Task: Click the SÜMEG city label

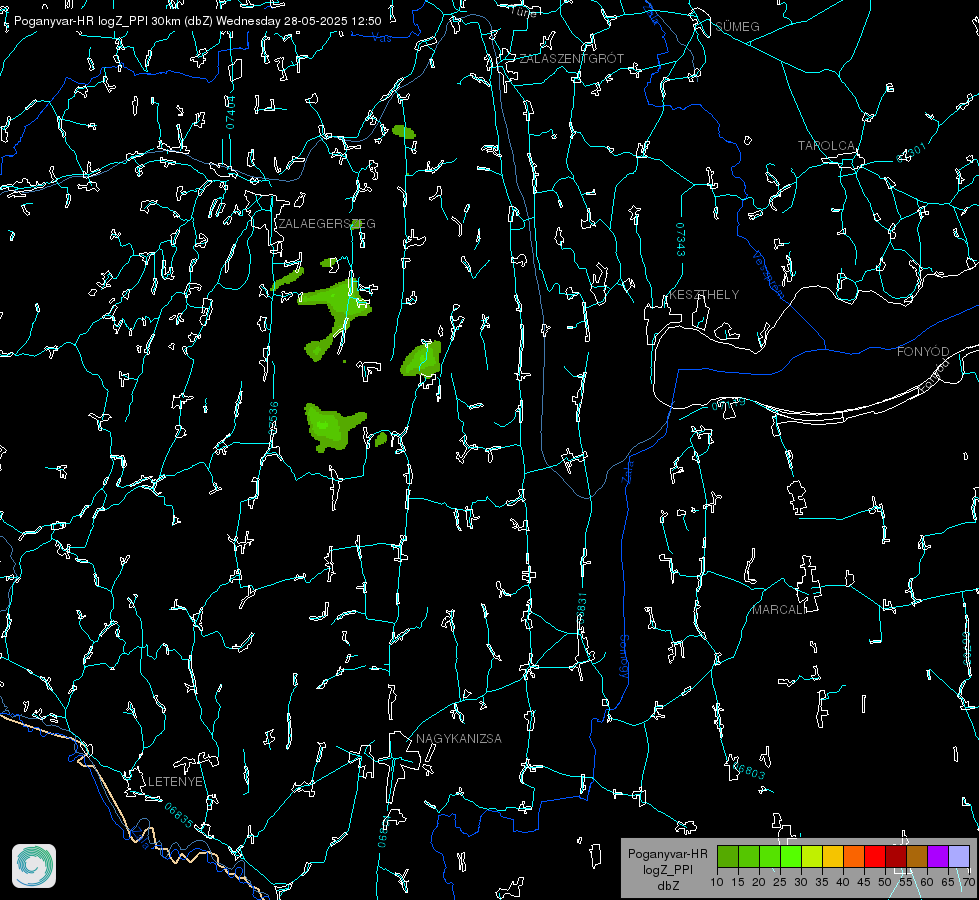Action: (x=737, y=26)
